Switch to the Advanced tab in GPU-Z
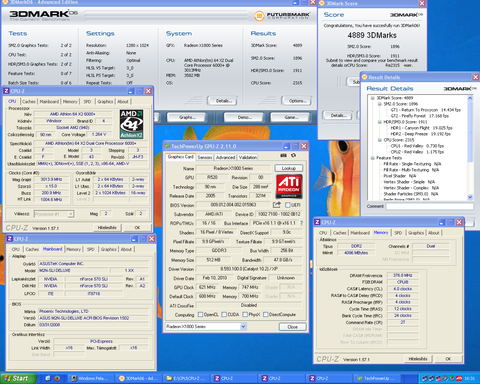Viewport: 480px width, 384px height. 226,157
